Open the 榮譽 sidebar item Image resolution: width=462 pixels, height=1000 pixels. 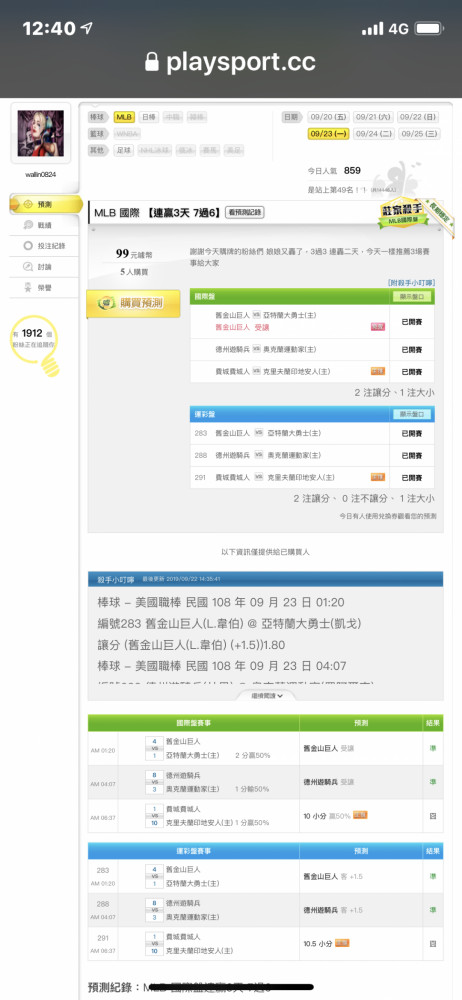[45, 288]
